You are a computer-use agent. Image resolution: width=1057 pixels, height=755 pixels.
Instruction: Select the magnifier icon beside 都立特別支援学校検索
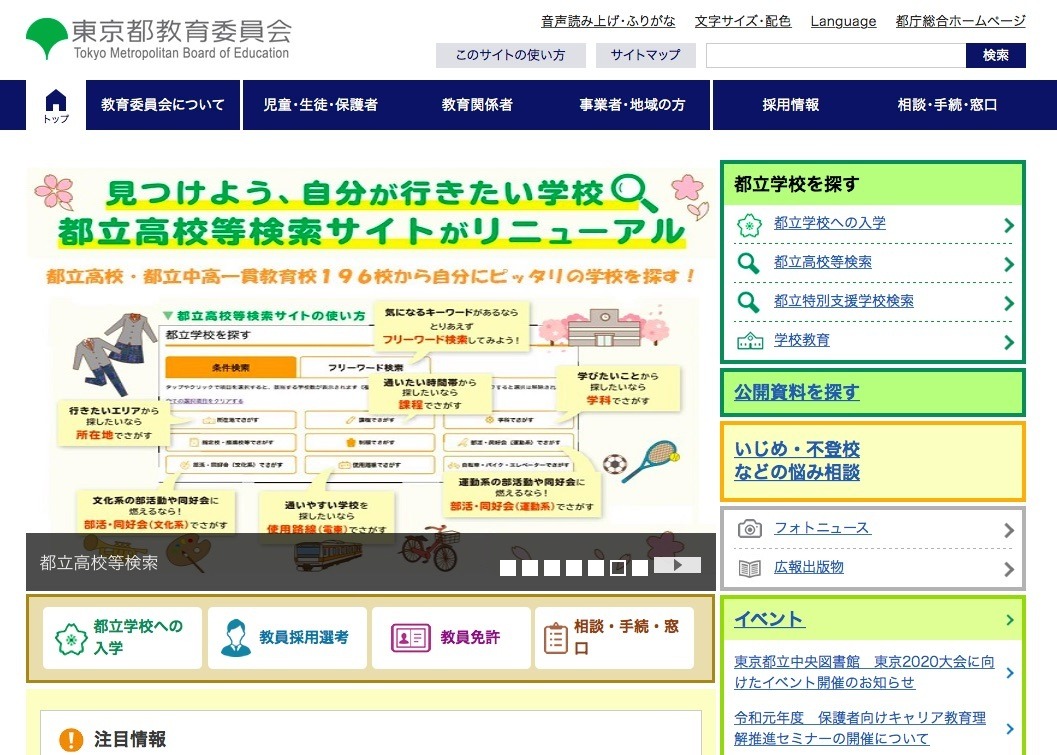click(x=748, y=302)
